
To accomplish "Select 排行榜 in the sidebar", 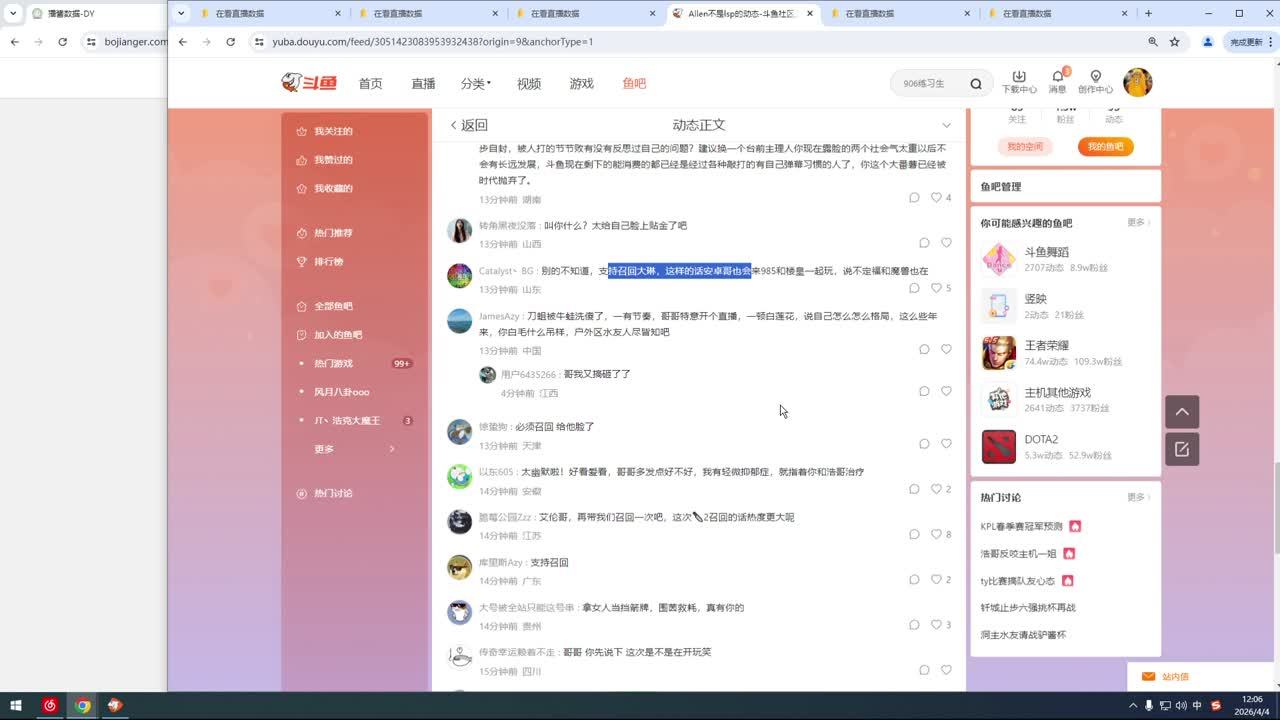I will pyautogui.click(x=328, y=262).
